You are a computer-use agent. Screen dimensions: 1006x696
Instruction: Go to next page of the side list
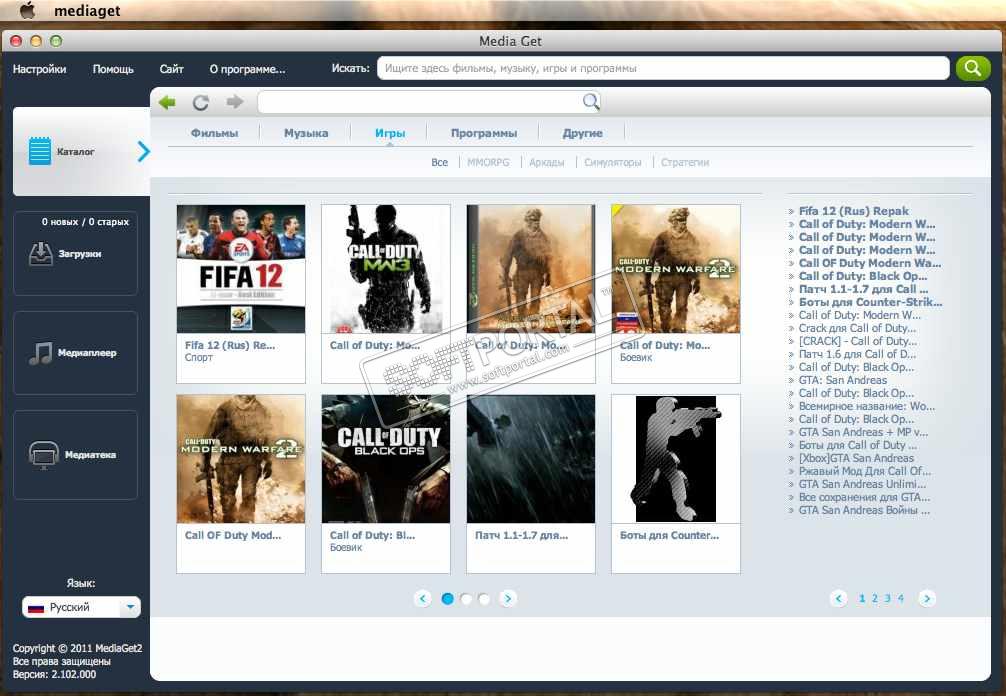[x=926, y=598]
